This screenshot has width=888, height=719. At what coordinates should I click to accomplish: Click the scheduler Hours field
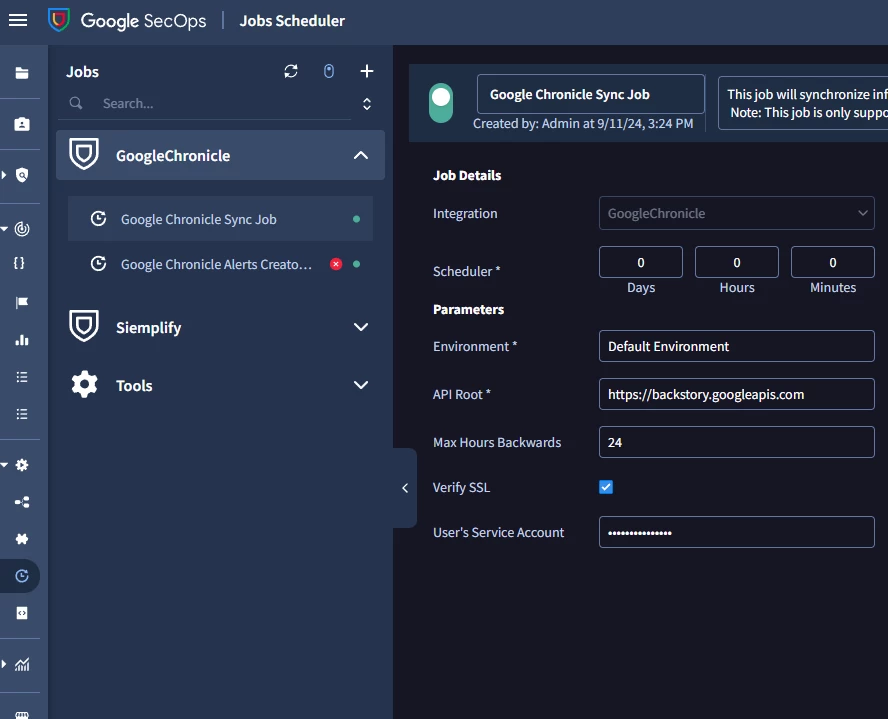737,262
